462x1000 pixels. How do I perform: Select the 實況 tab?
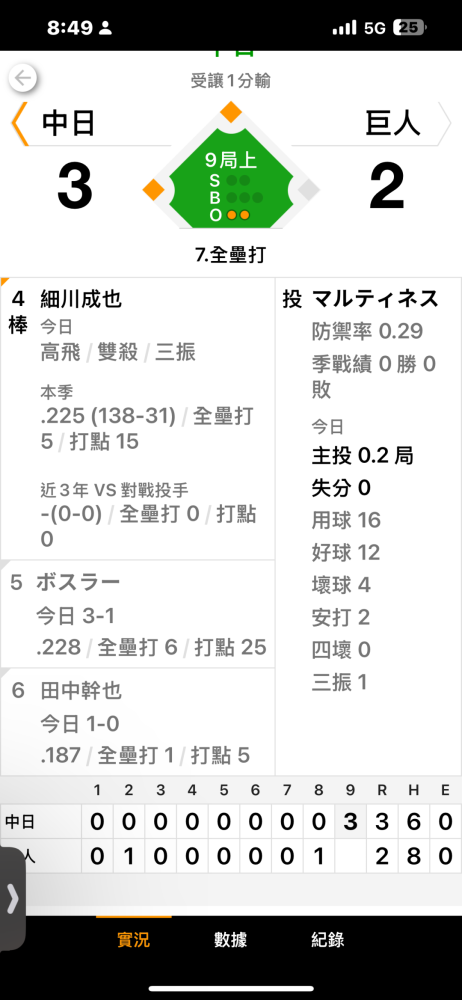pyautogui.click(x=133, y=939)
